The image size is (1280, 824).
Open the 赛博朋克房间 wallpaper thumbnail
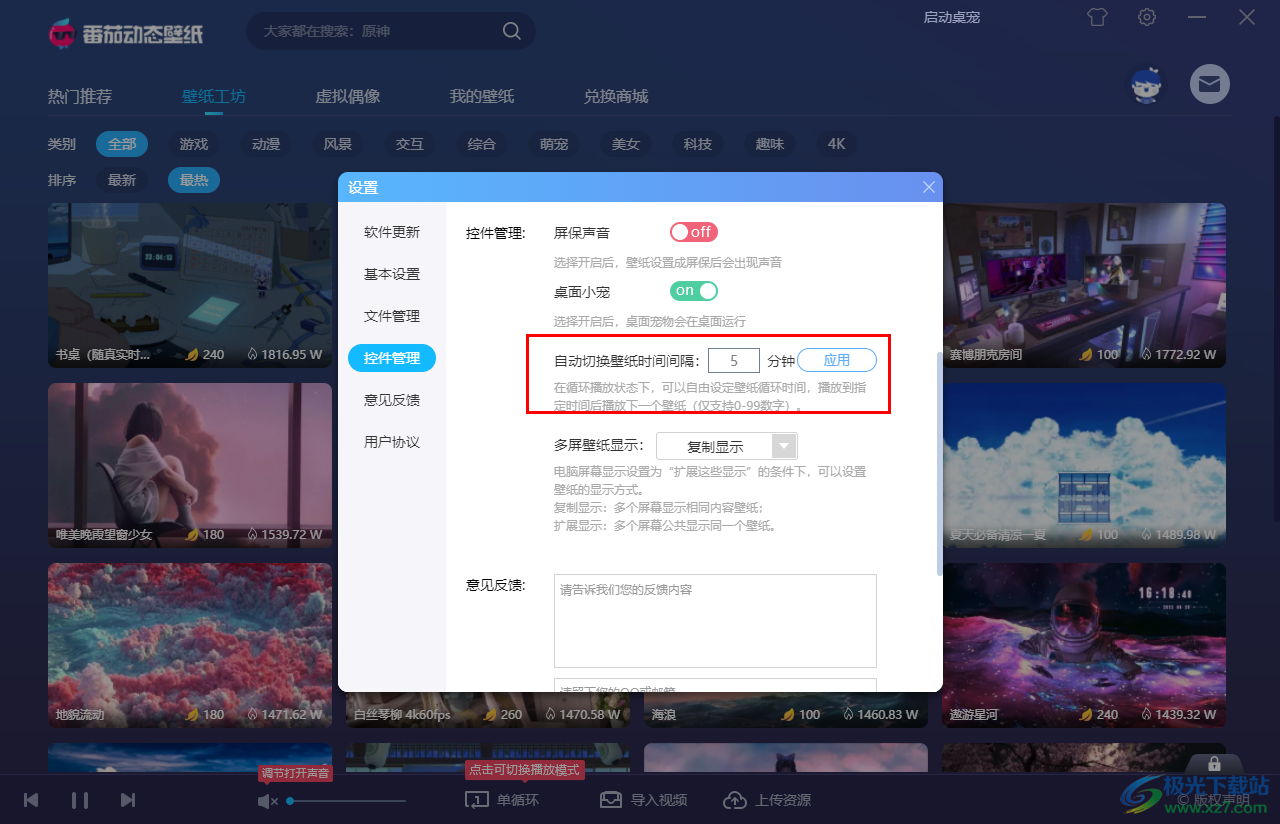[x=1084, y=285]
